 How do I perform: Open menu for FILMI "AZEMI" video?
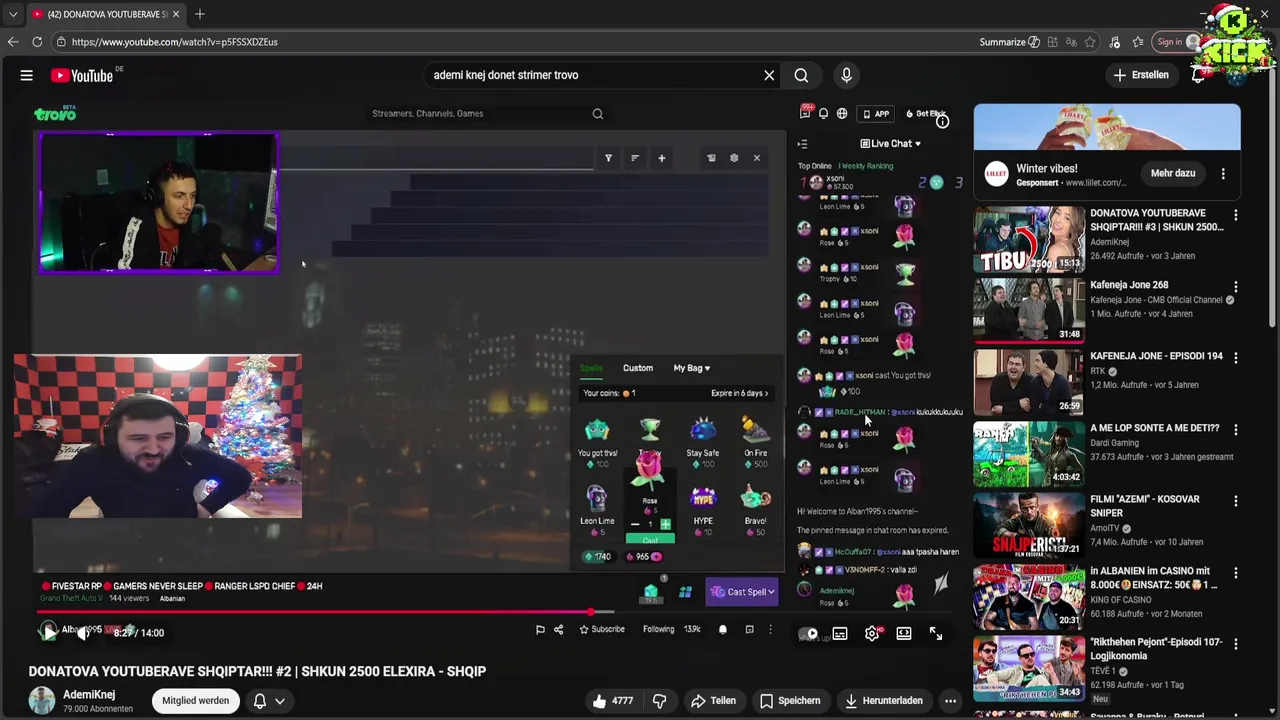point(1236,501)
